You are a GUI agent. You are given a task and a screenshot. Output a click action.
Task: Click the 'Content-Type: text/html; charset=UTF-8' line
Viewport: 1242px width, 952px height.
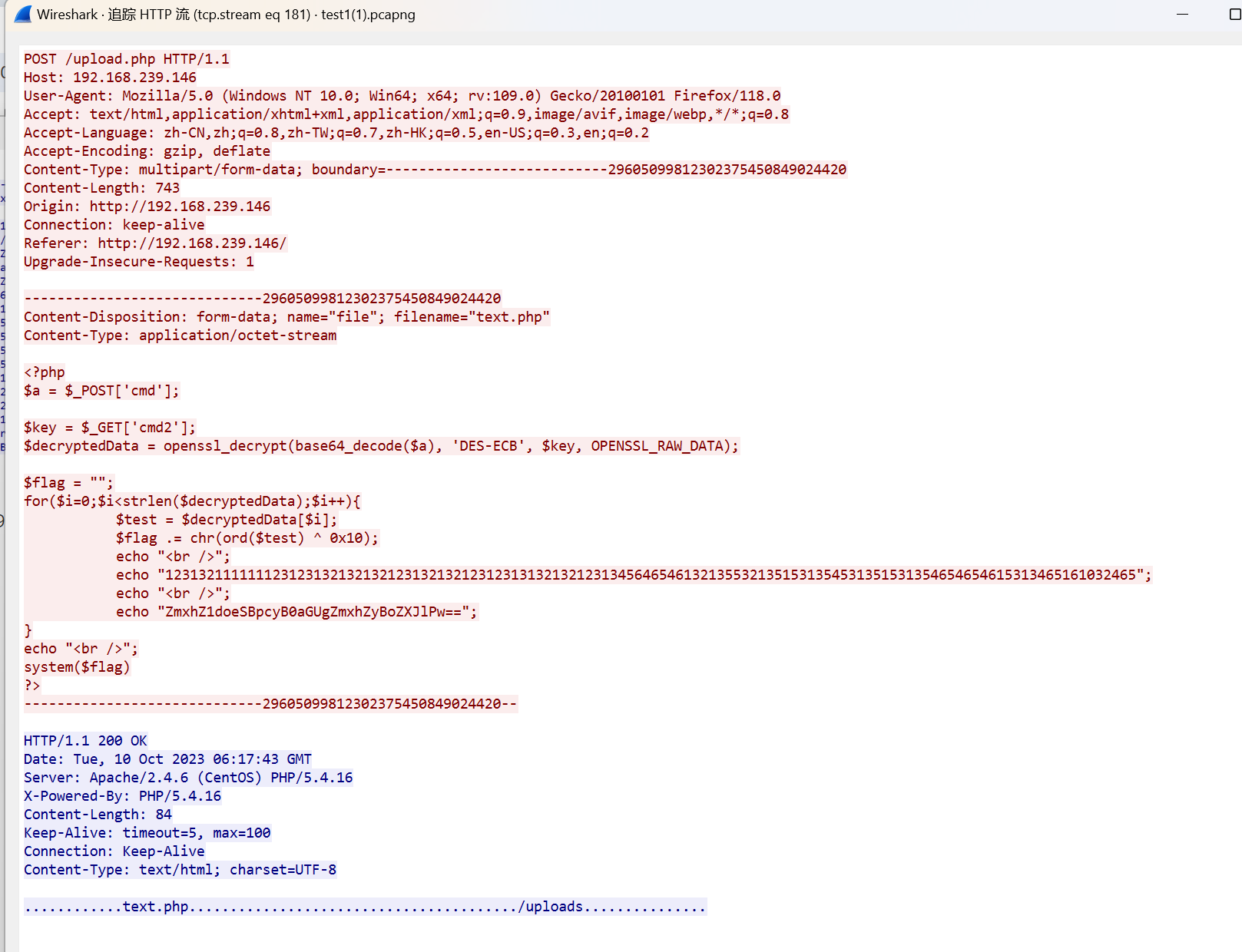(180, 870)
